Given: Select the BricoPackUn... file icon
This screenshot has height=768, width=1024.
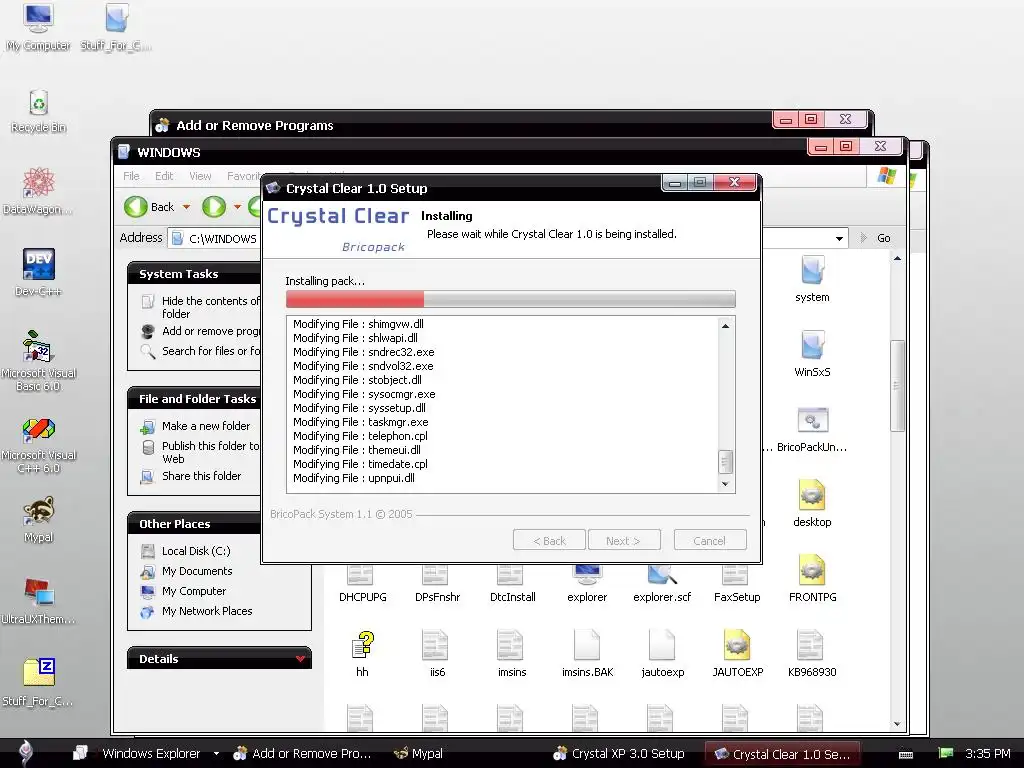Looking at the screenshot, I should tap(812, 429).
